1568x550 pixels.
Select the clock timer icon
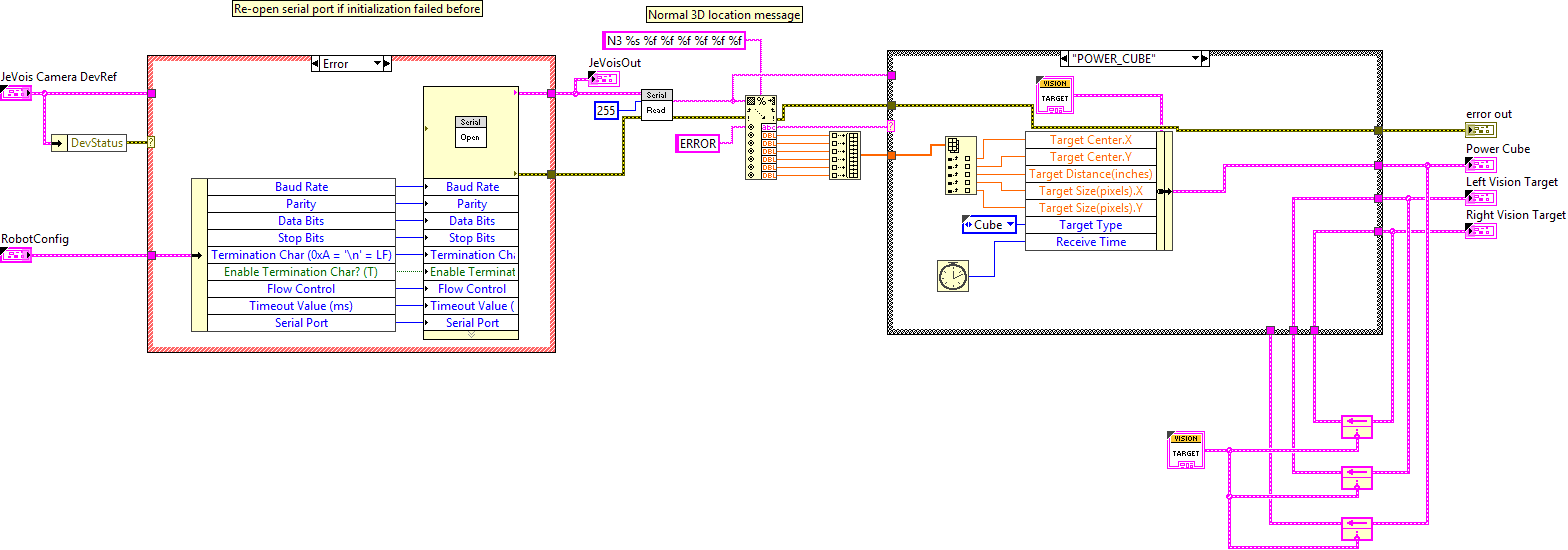coord(952,276)
